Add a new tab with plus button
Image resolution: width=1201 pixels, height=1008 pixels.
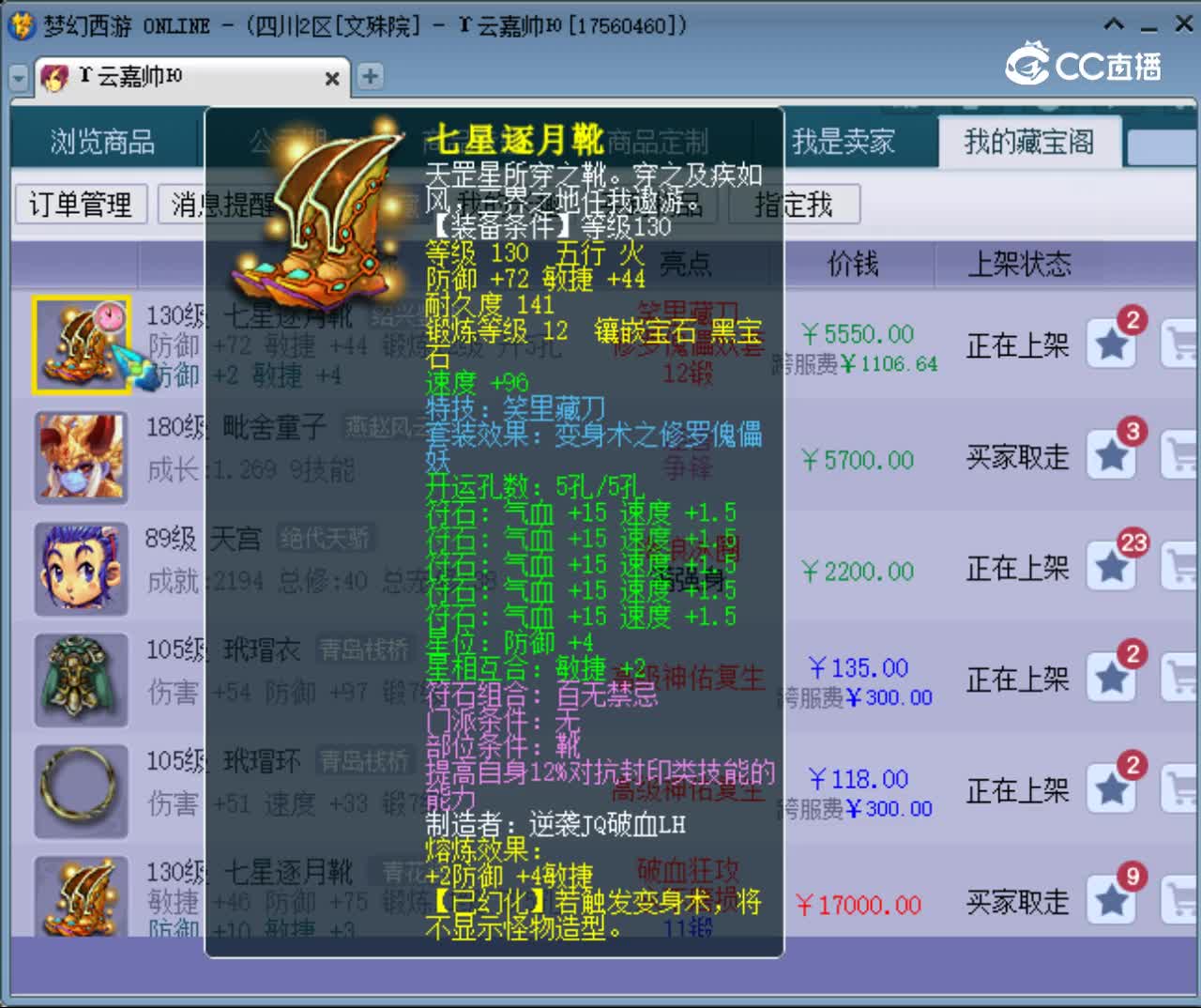370,76
